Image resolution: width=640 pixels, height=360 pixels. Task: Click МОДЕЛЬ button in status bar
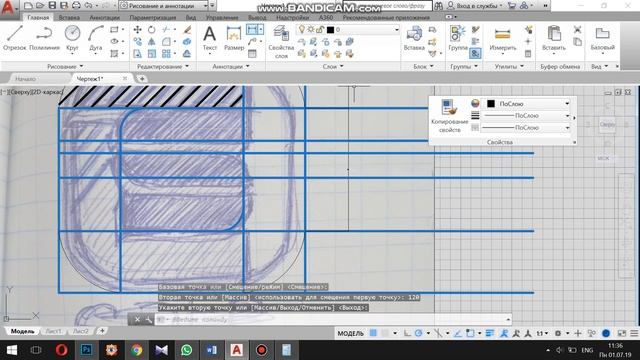(350, 333)
